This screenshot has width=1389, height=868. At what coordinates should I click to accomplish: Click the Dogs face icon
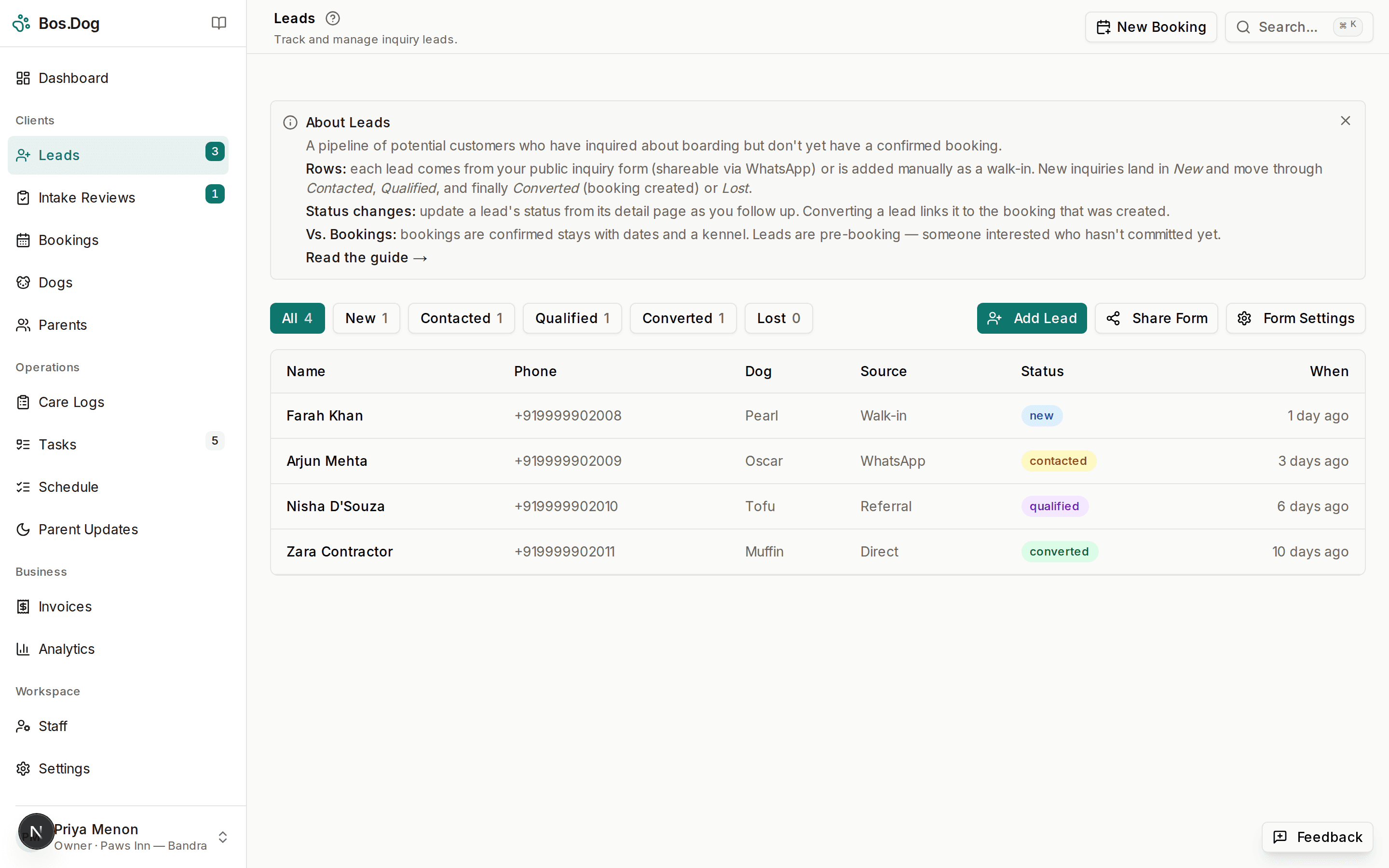coord(23,283)
